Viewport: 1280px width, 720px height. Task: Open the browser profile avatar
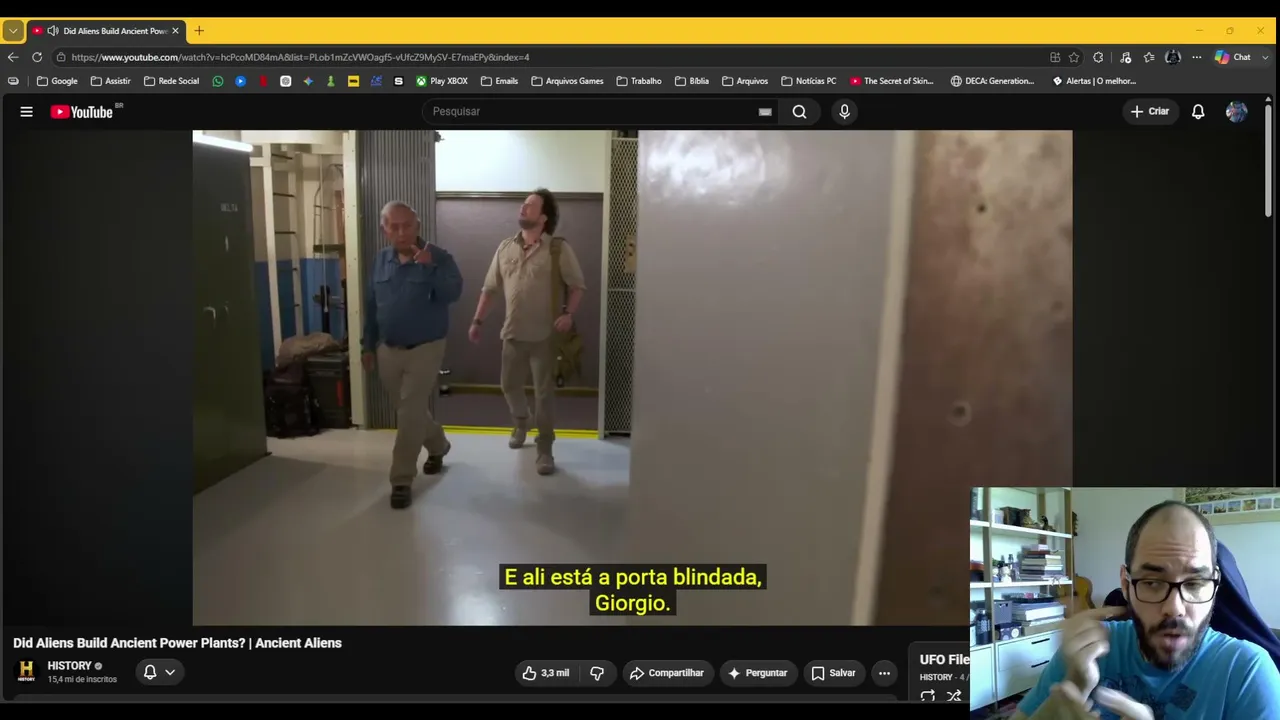click(x=1173, y=57)
